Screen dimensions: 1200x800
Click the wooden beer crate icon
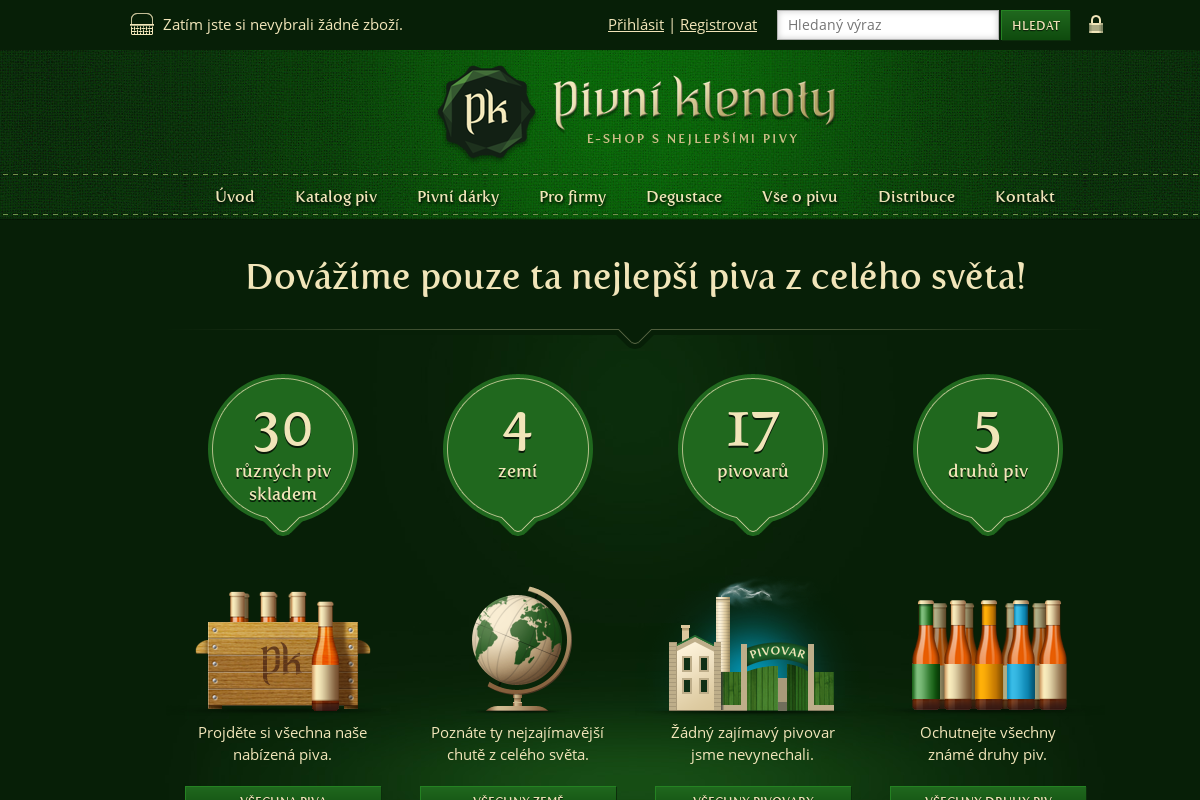(283, 648)
